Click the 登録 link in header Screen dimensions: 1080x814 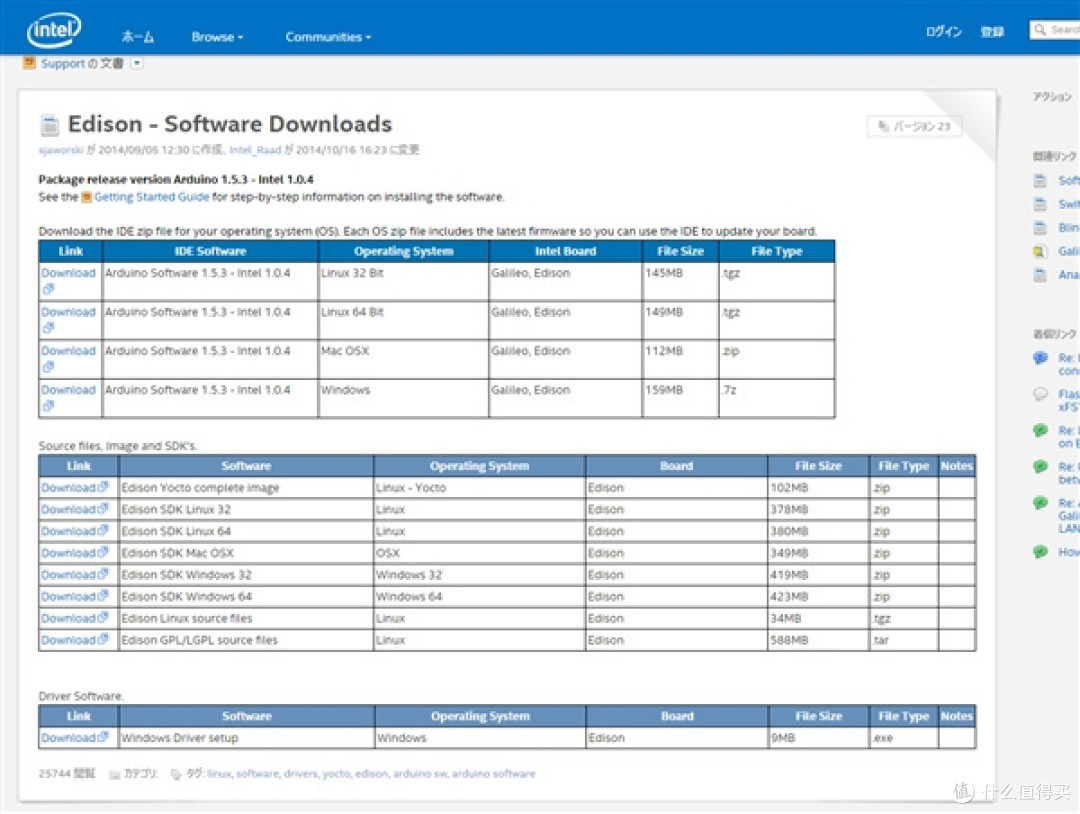coord(992,32)
